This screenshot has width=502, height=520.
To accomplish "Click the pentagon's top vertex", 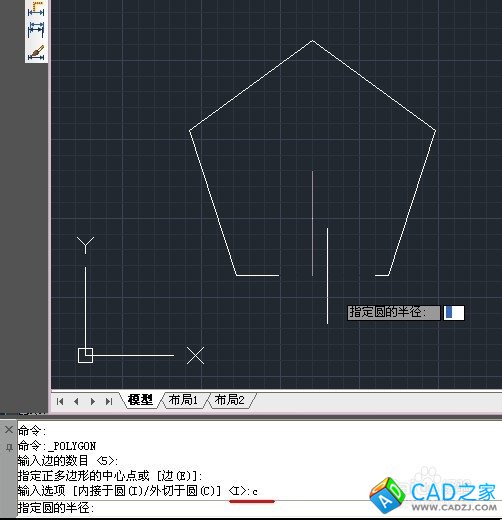I will [x=312, y=41].
